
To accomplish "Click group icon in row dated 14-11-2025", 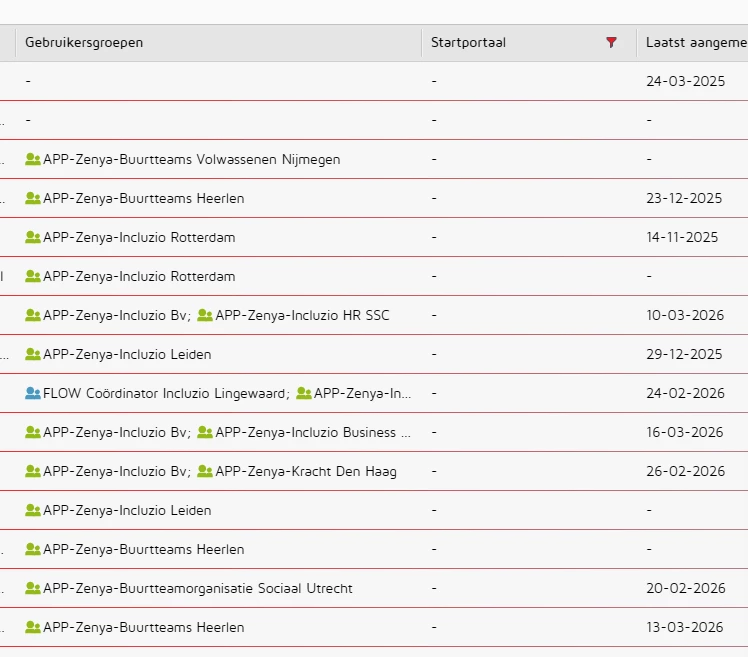I will pyautogui.click(x=33, y=237).
